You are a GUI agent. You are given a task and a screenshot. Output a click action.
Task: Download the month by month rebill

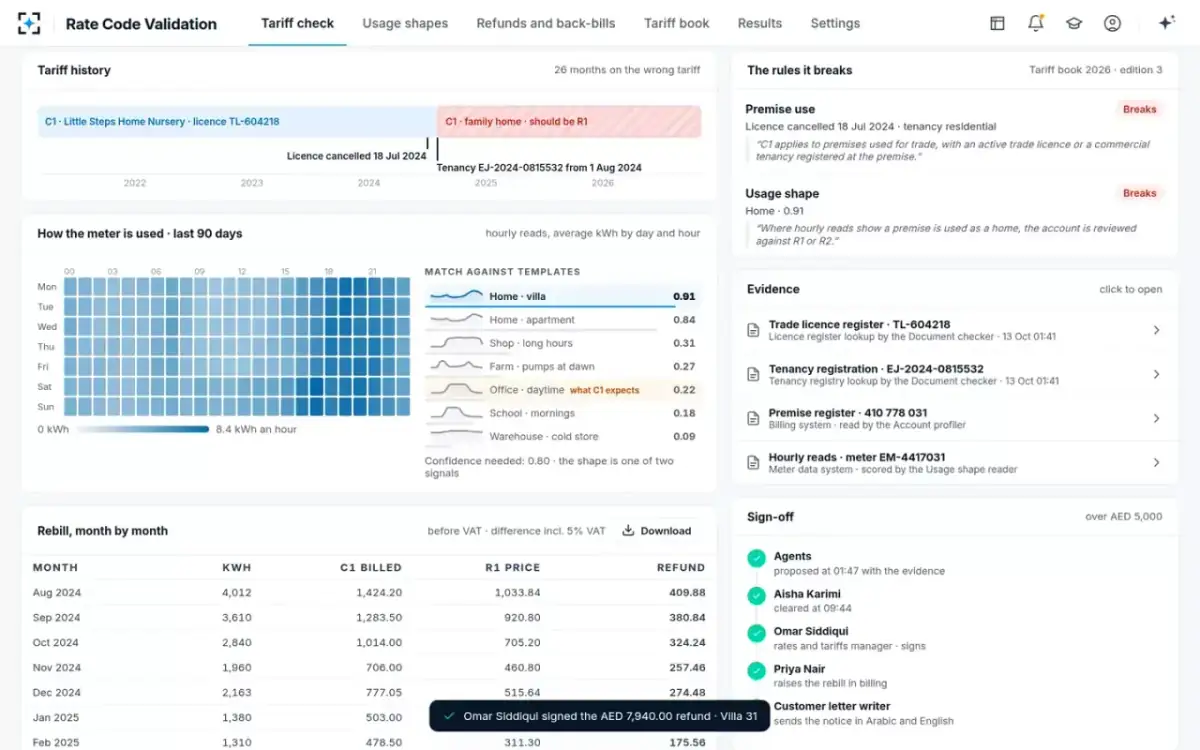tap(657, 531)
